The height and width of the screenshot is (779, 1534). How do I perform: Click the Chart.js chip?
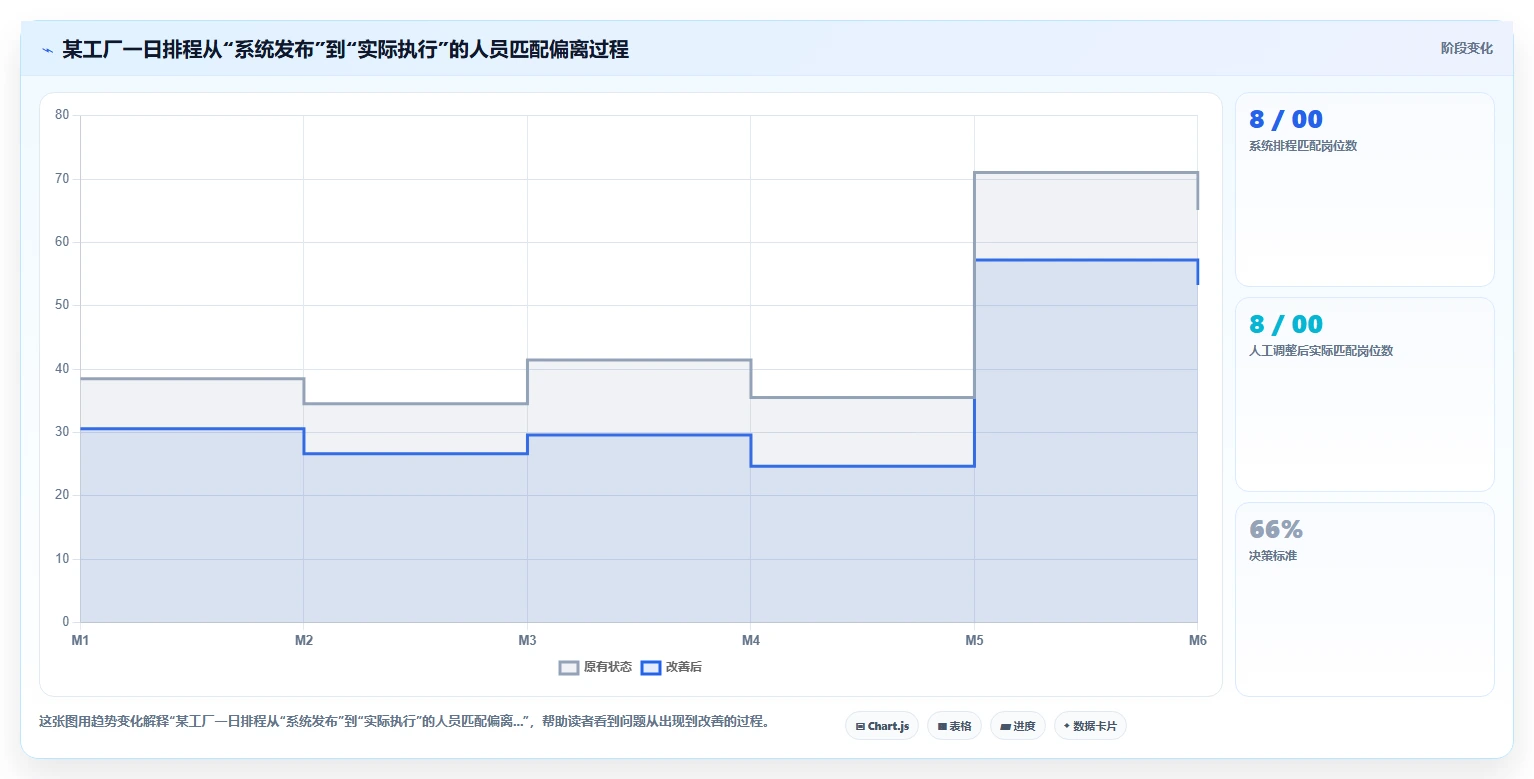(882, 726)
